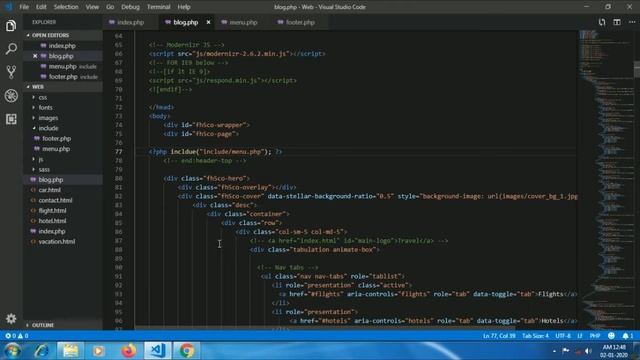
Task: Open the Search view icon
Action: pos(11,49)
